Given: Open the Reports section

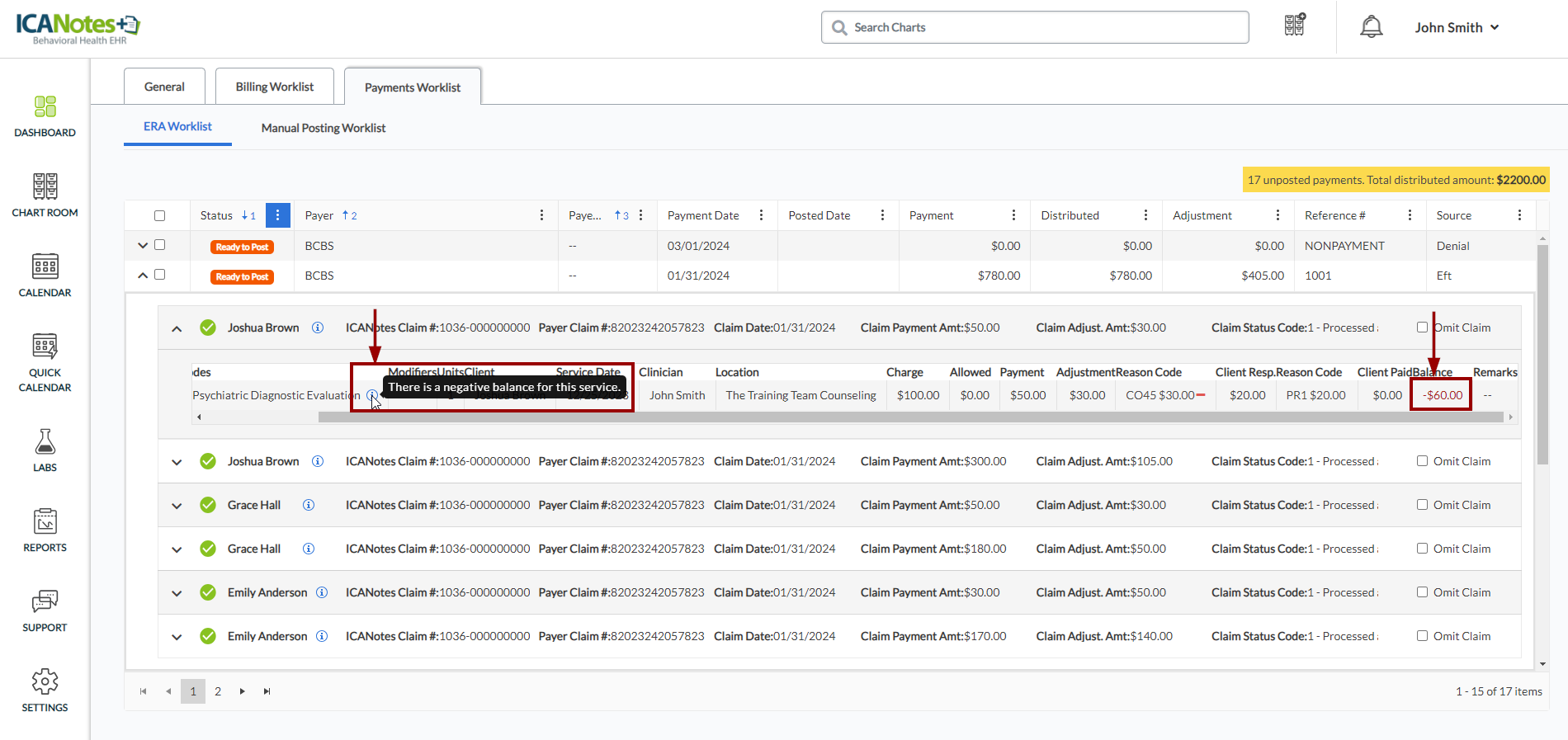Looking at the screenshot, I should point(45,530).
